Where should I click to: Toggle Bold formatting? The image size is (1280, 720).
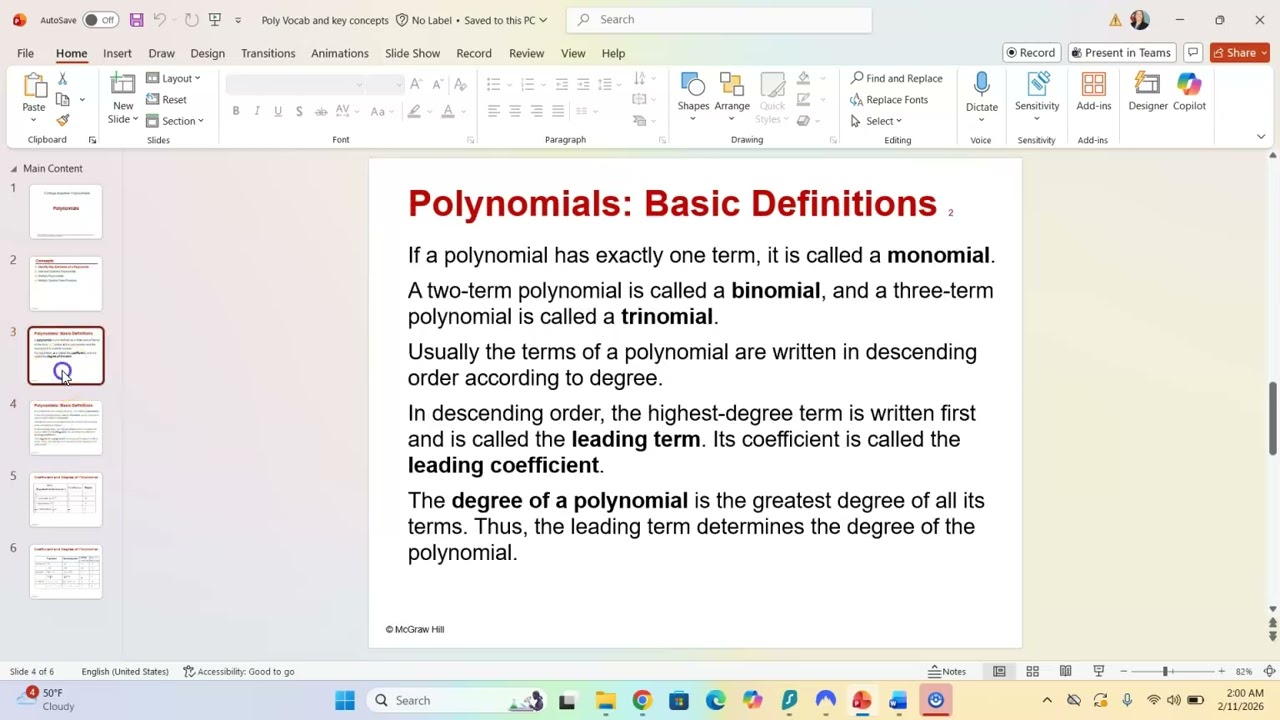[x=236, y=111]
